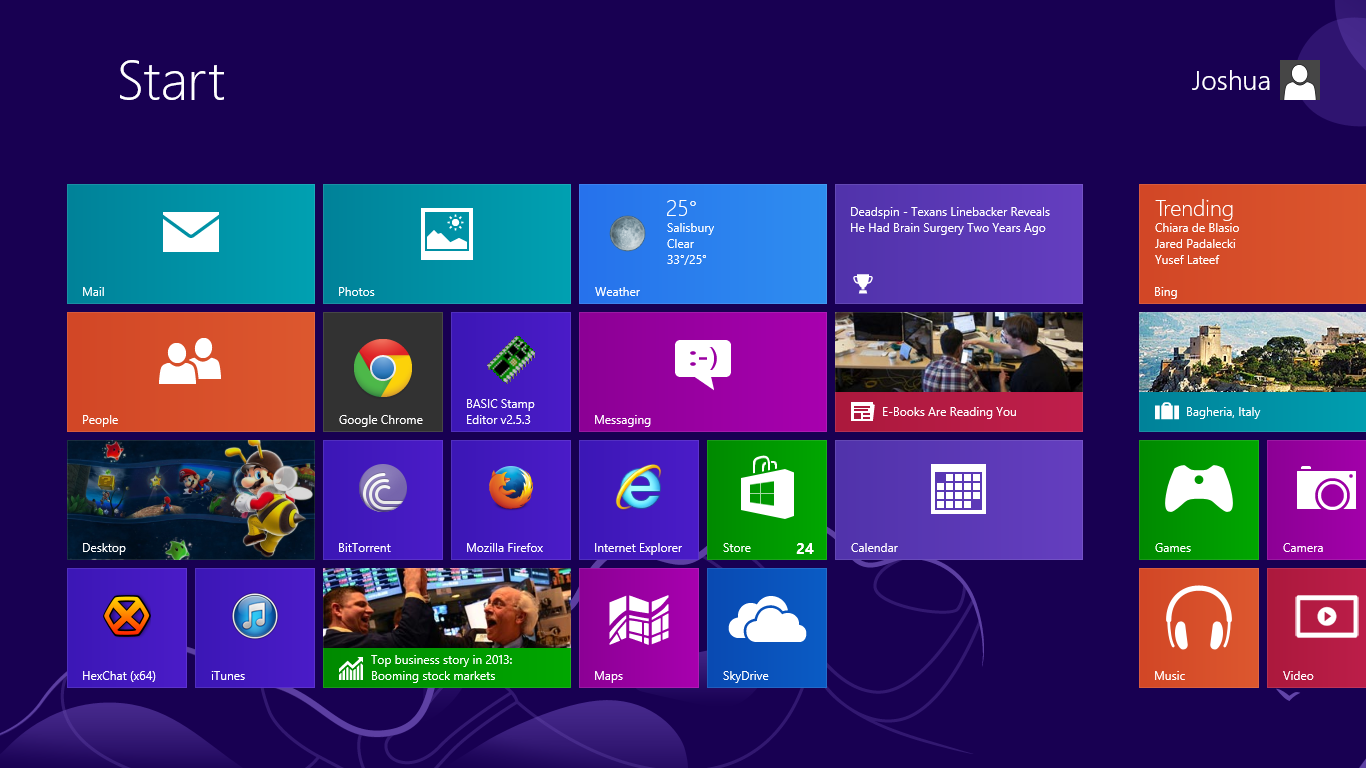
Task: Open the E-Books Are Reading You news tile
Action: click(958, 371)
